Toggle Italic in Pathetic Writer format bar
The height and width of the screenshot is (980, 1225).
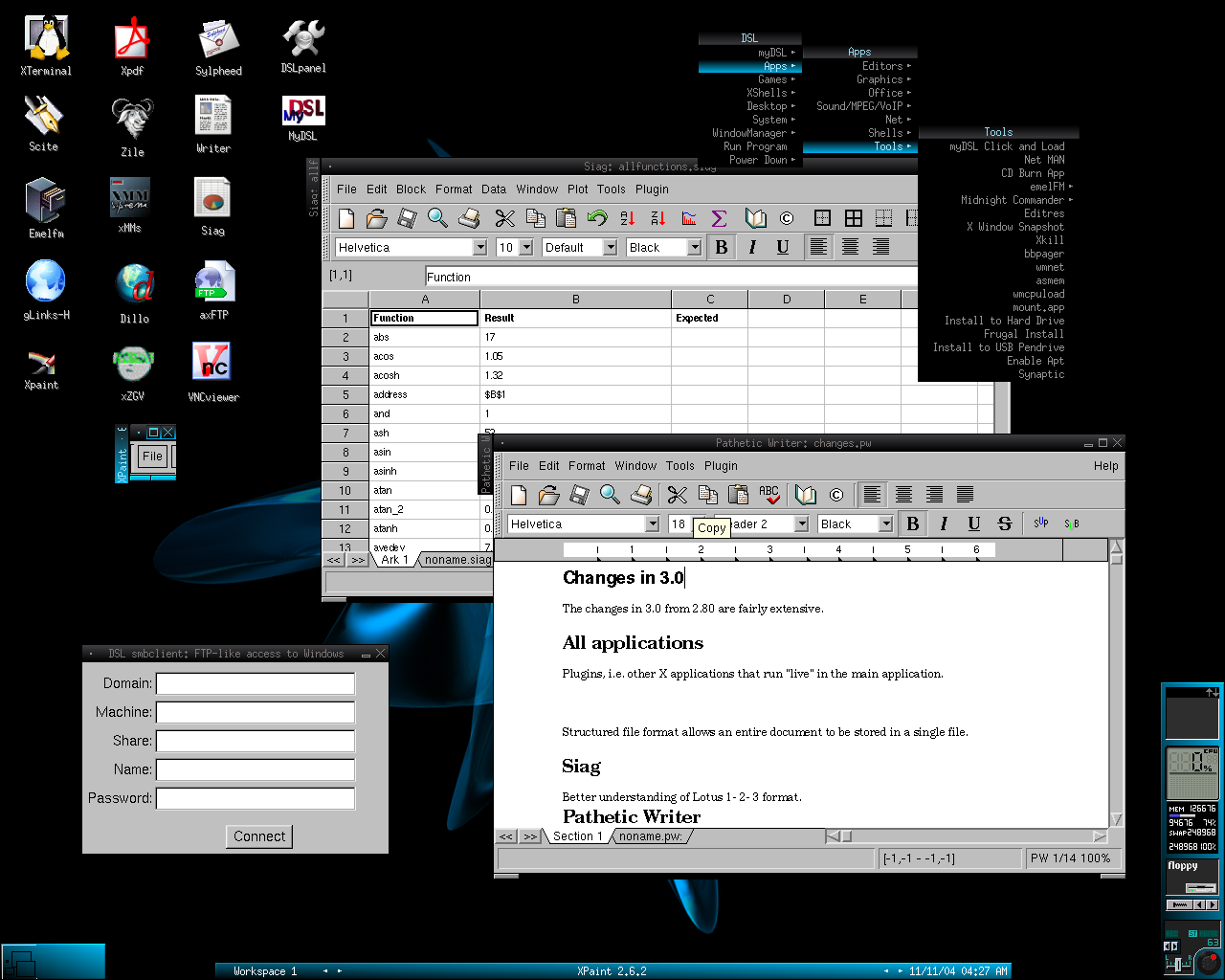coord(944,523)
